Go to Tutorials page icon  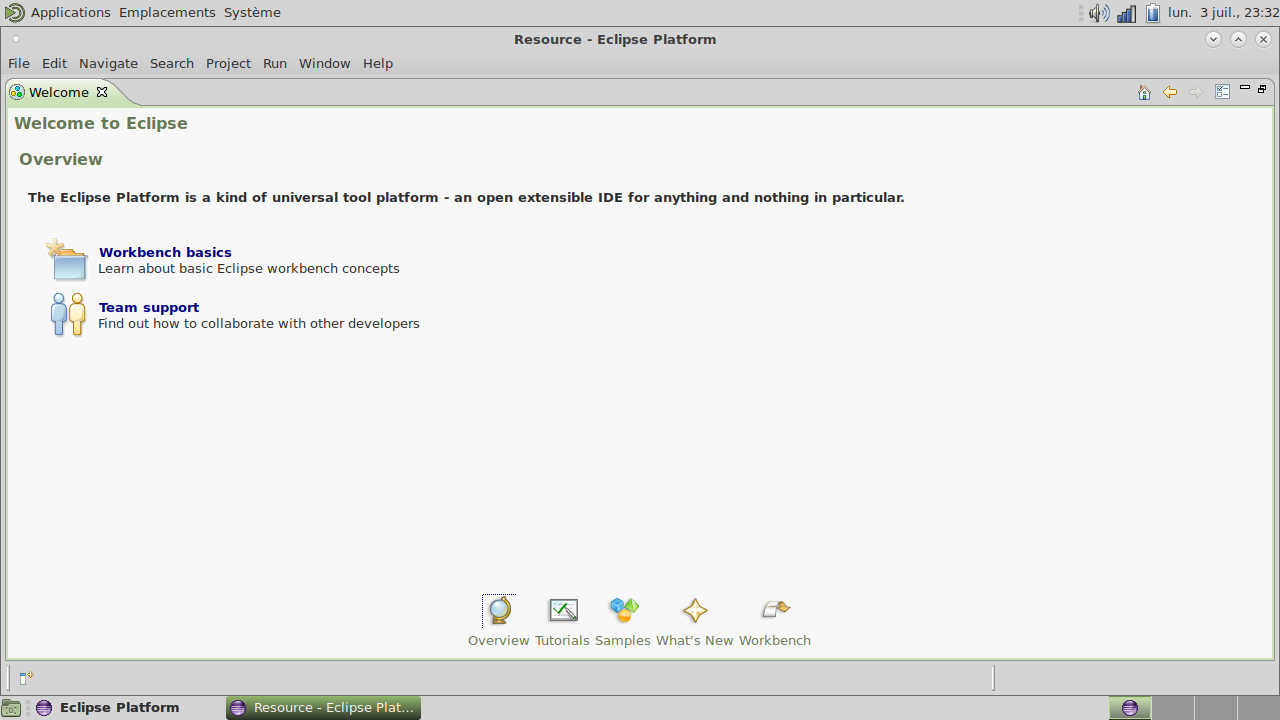click(x=563, y=610)
